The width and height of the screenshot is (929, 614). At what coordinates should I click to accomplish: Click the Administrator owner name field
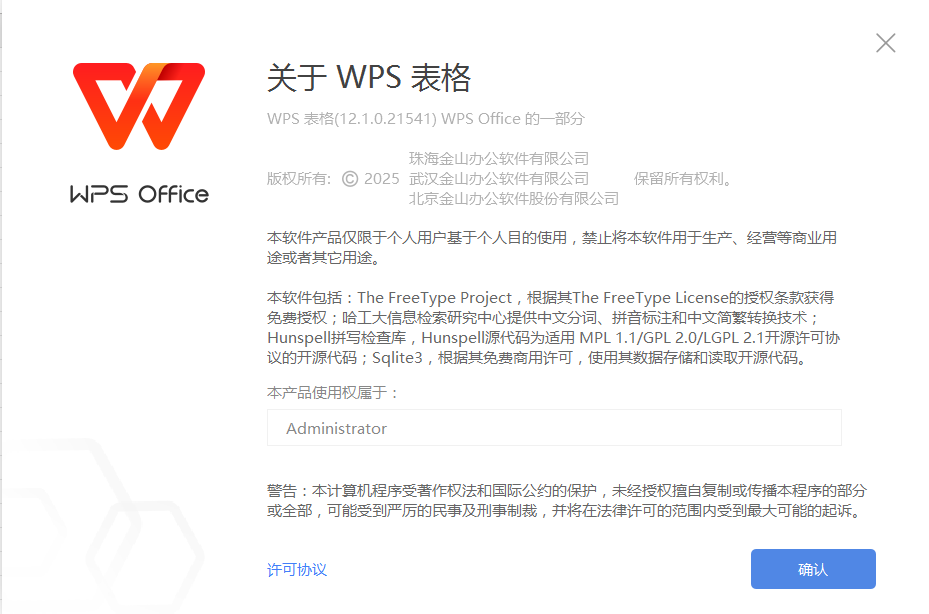pos(554,428)
